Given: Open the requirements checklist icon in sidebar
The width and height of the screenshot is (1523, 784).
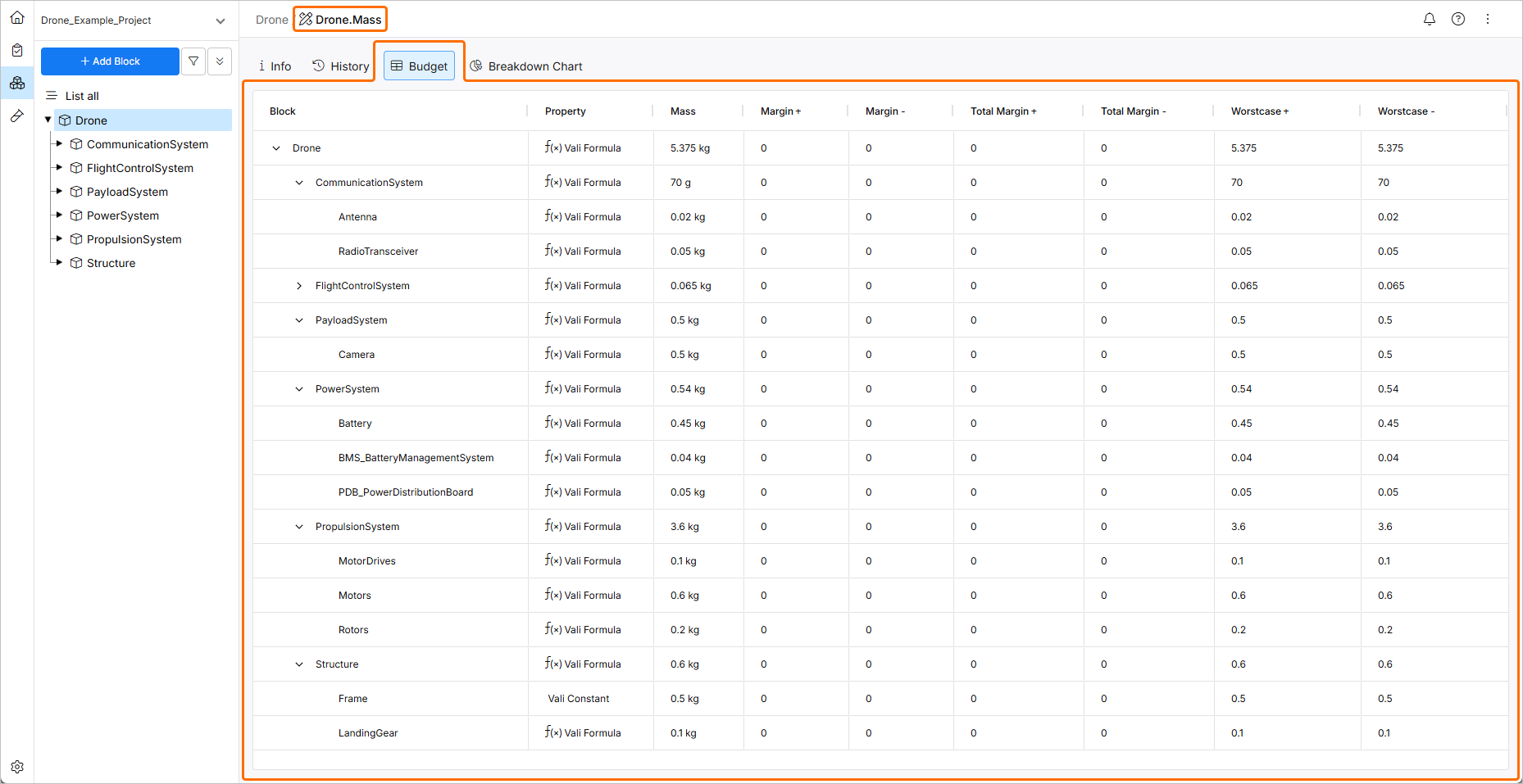Looking at the screenshot, I should tap(17, 50).
